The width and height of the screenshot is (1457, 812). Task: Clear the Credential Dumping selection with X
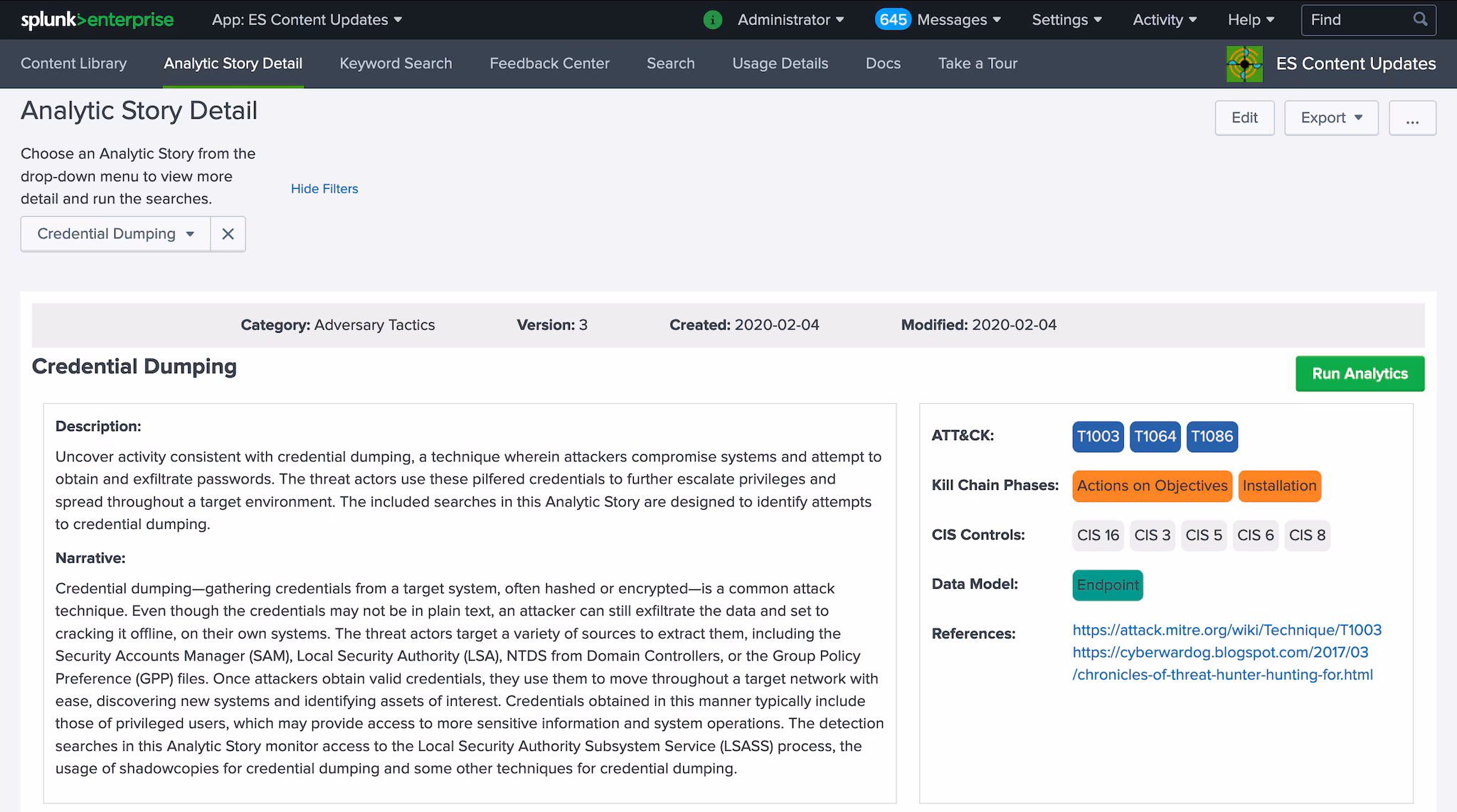pos(228,234)
